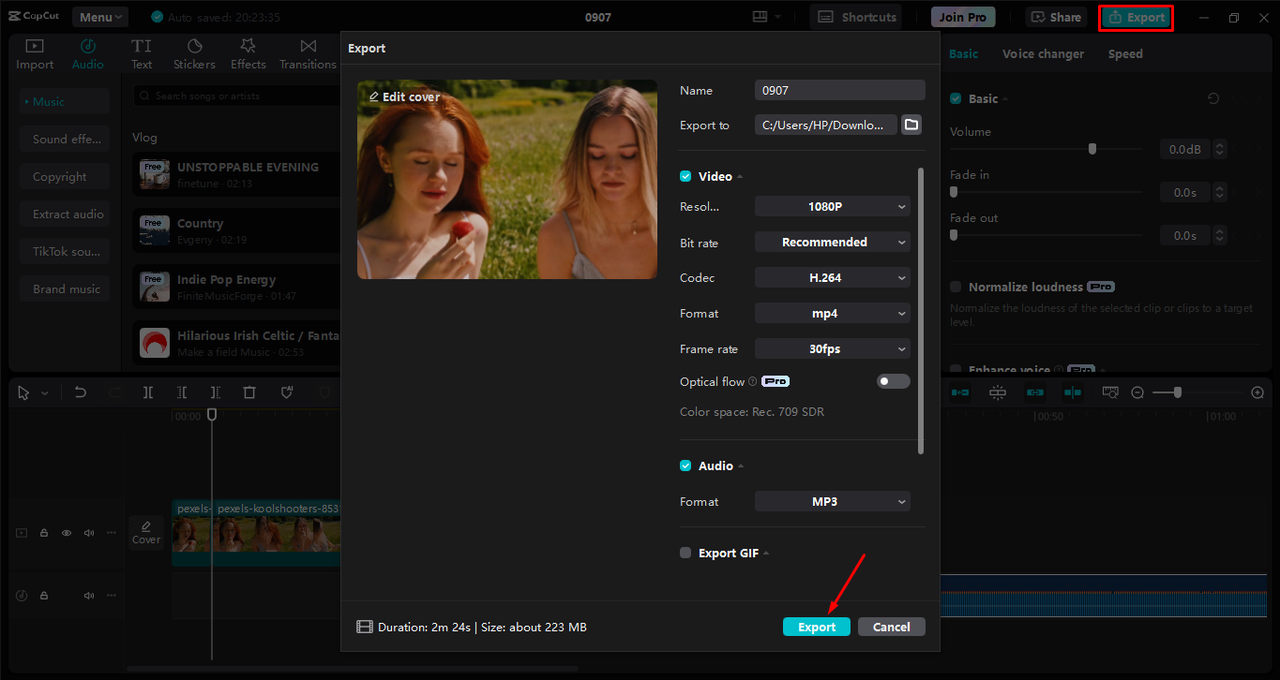Collapse the Video section arrow
1280x680 pixels.
coord(740,177)
